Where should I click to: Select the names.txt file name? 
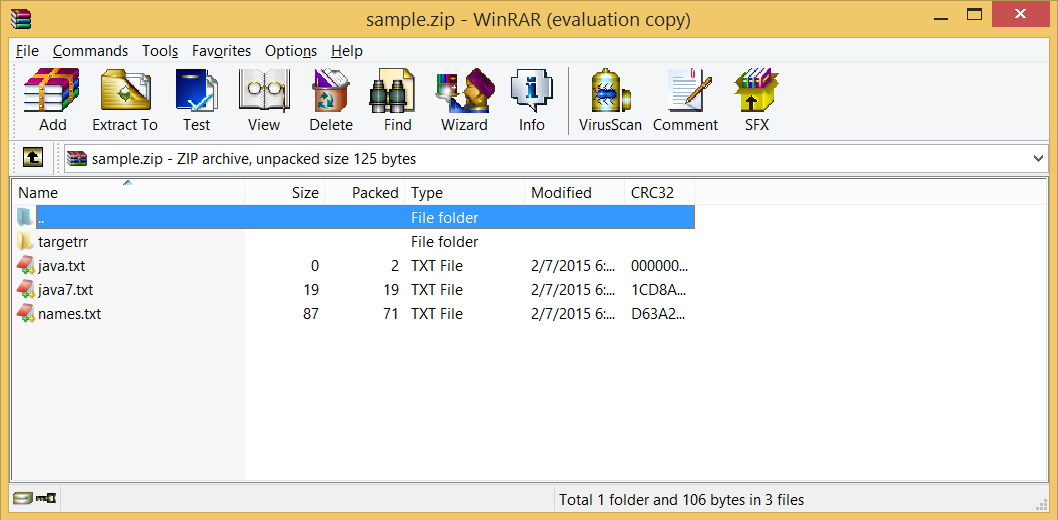coord(69,314)
